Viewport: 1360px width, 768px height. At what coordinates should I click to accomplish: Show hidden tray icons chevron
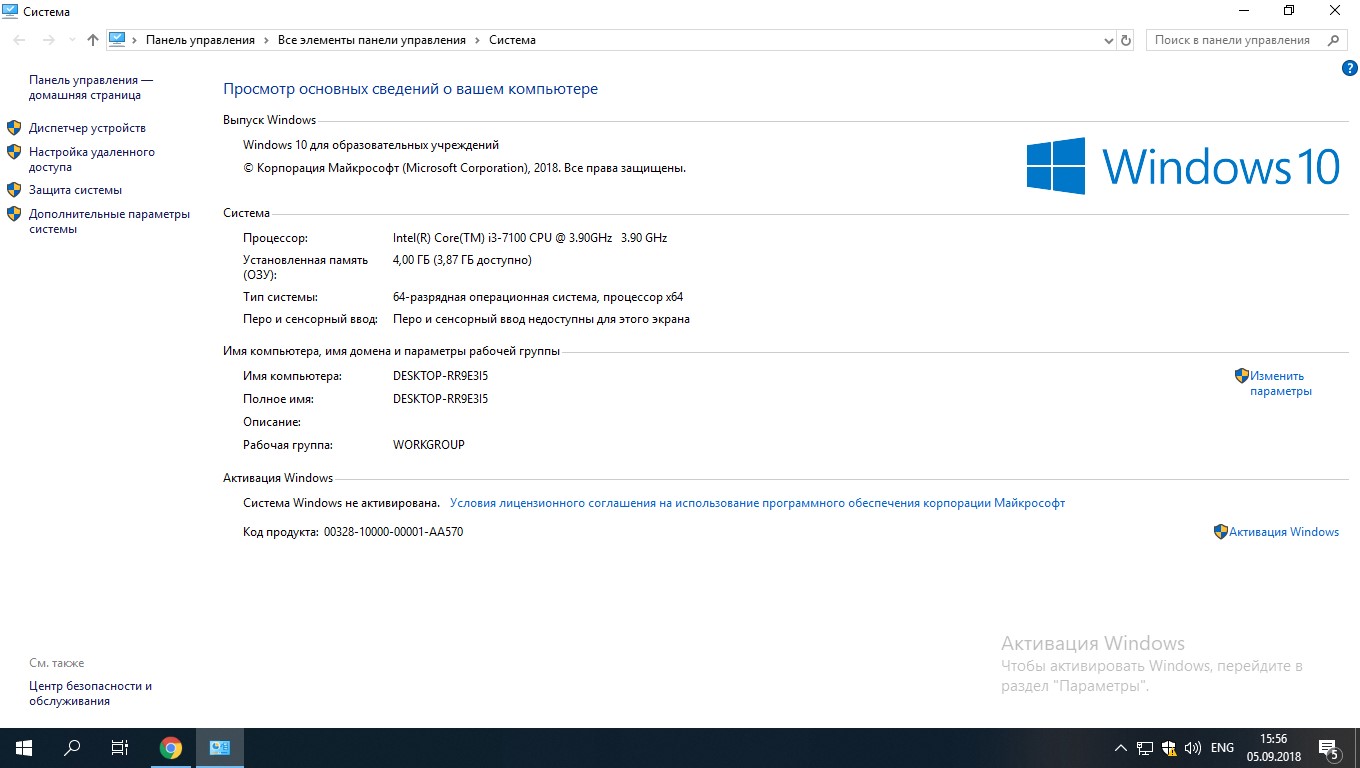coord(1121,748)
